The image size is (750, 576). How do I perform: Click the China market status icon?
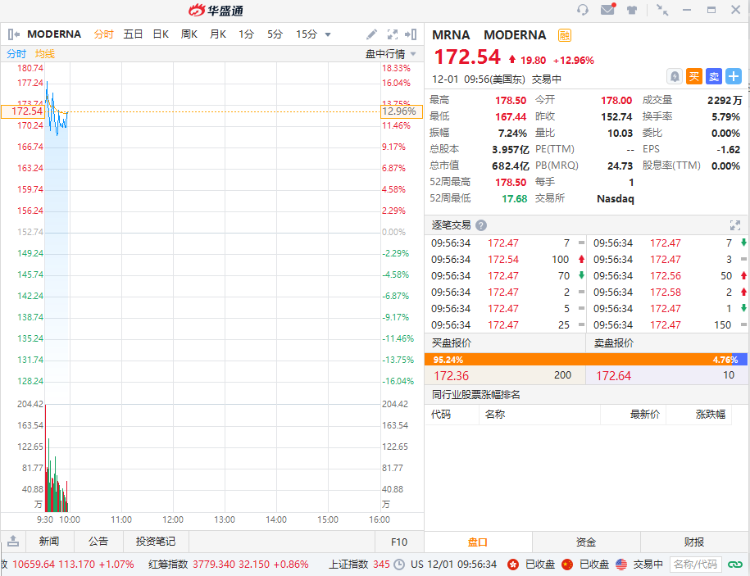[x=567, y=565]
